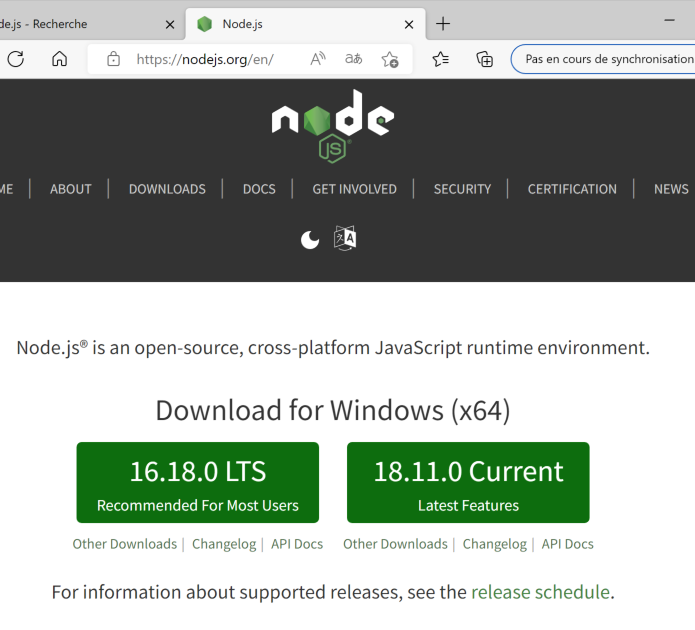Switch to the Node.js tab
This screenshot has width=695, height=630.
[306, 24]
